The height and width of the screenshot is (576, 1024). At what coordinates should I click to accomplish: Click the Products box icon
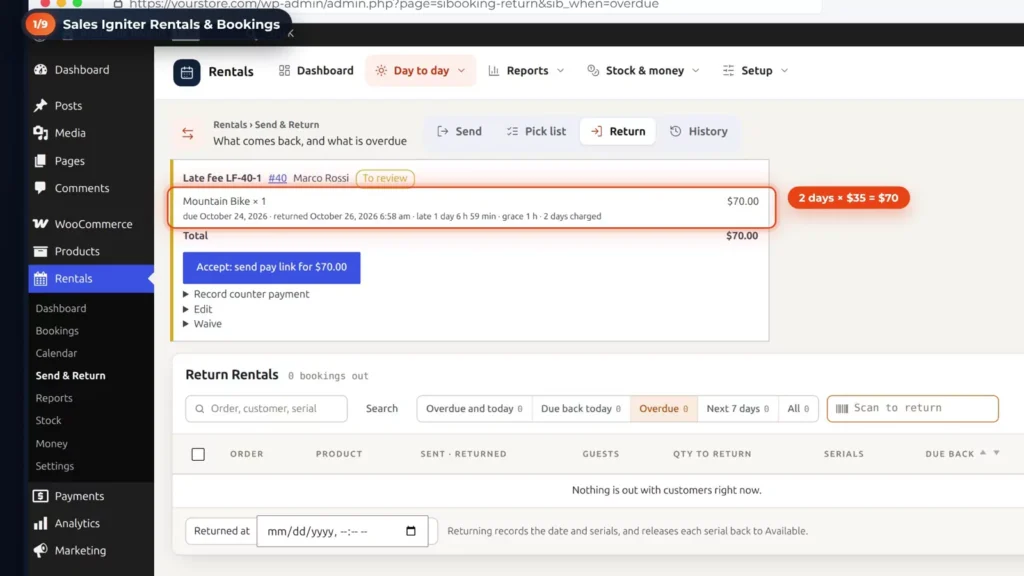pyautogui.click(x=40, y=251)
